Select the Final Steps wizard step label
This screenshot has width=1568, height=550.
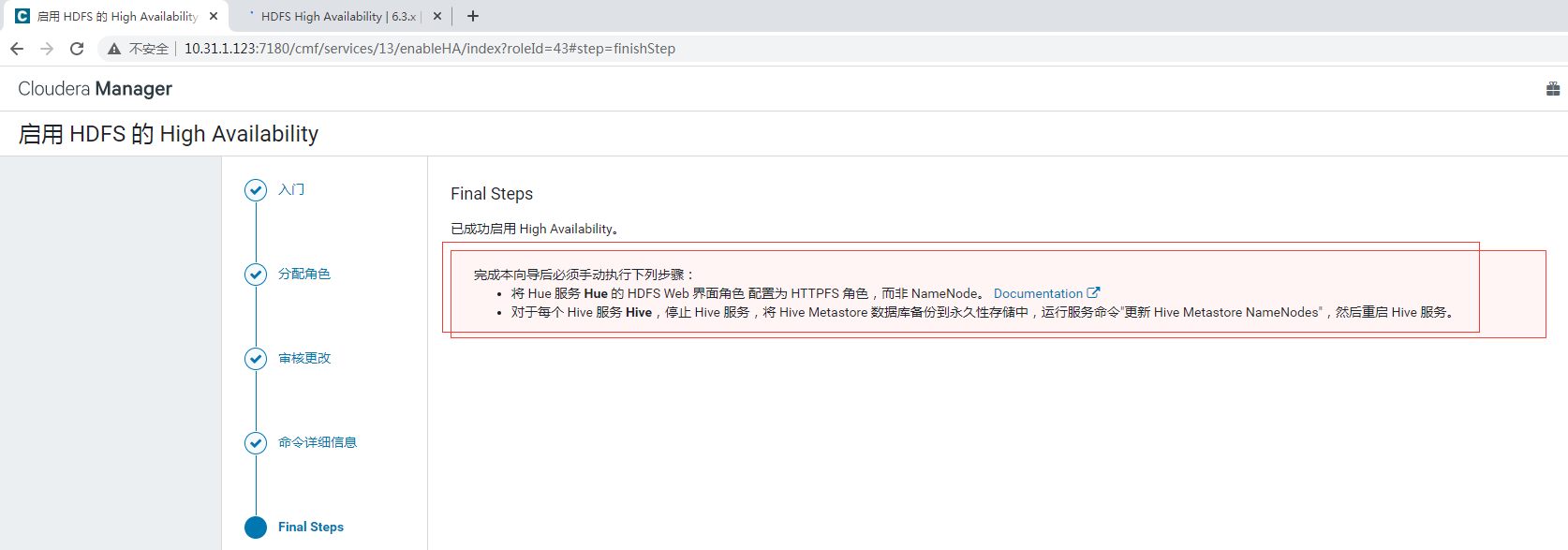311,527
